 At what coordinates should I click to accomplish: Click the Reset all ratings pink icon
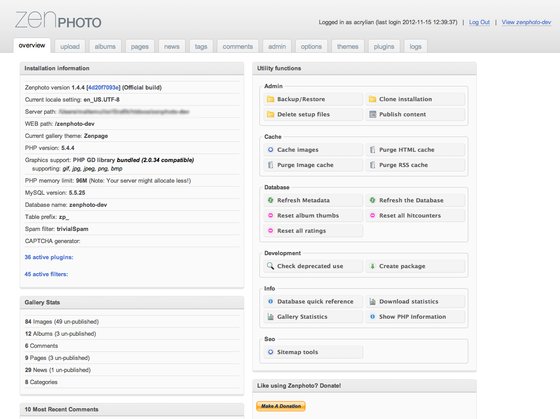(270, 231)
